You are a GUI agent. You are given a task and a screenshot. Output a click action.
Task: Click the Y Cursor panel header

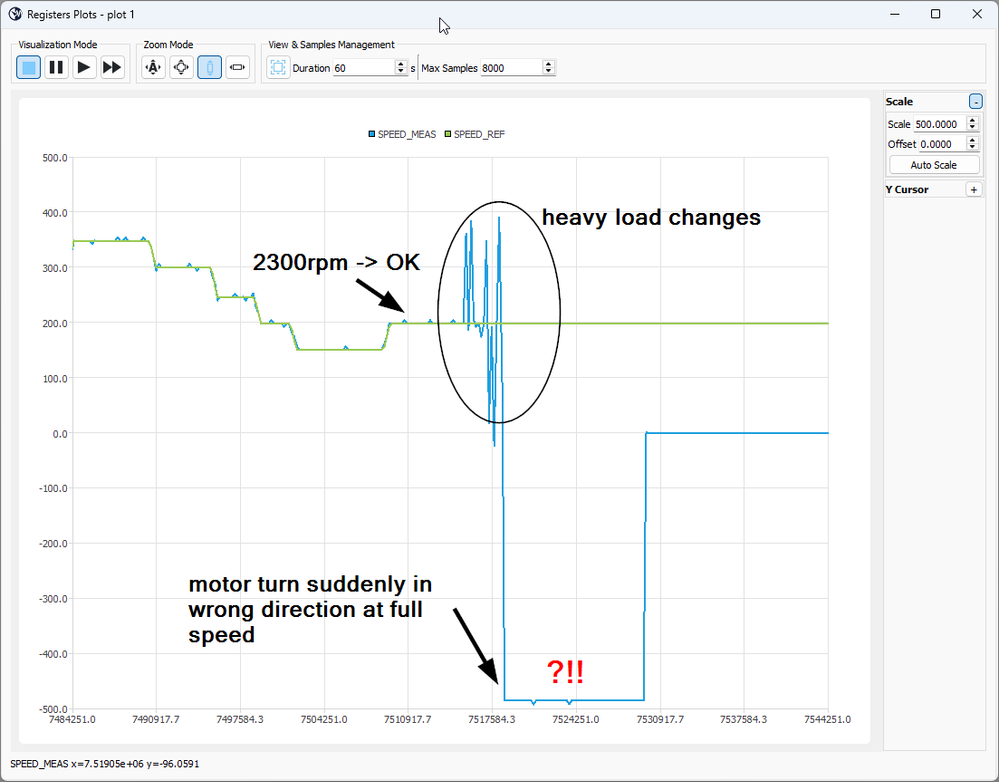(x=907, y=190)
